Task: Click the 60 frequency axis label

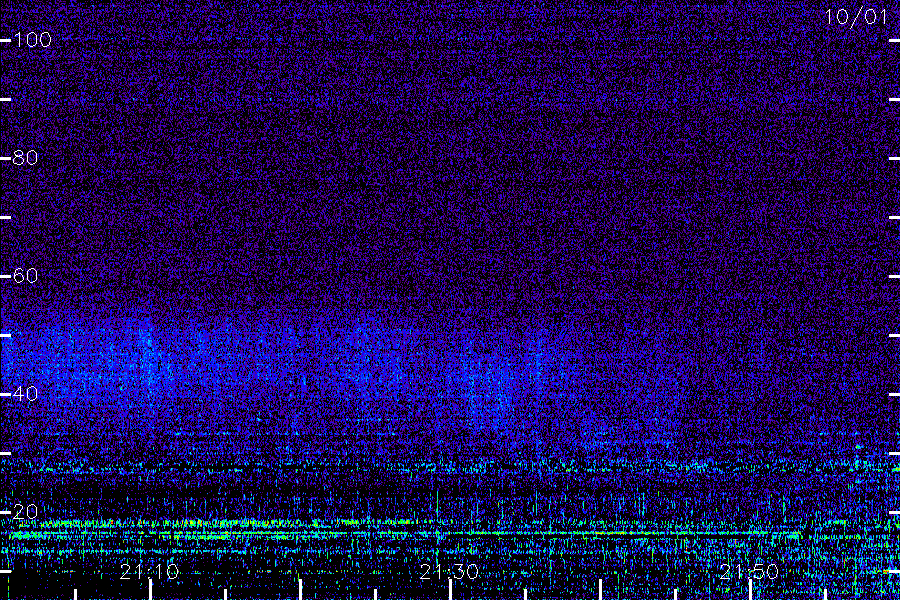Action: coord(25,276)
